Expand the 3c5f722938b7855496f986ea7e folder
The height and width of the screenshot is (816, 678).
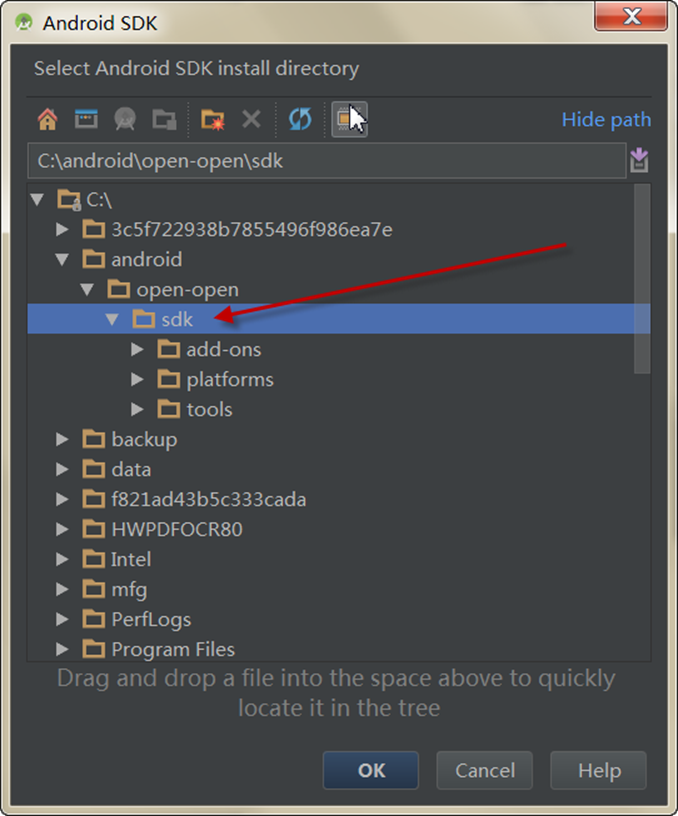pyautogui.click(x=62, y=229)
